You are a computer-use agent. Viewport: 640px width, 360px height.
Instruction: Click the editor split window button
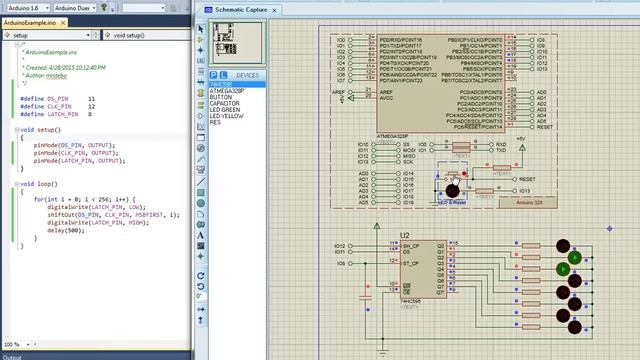pos(96,36)
